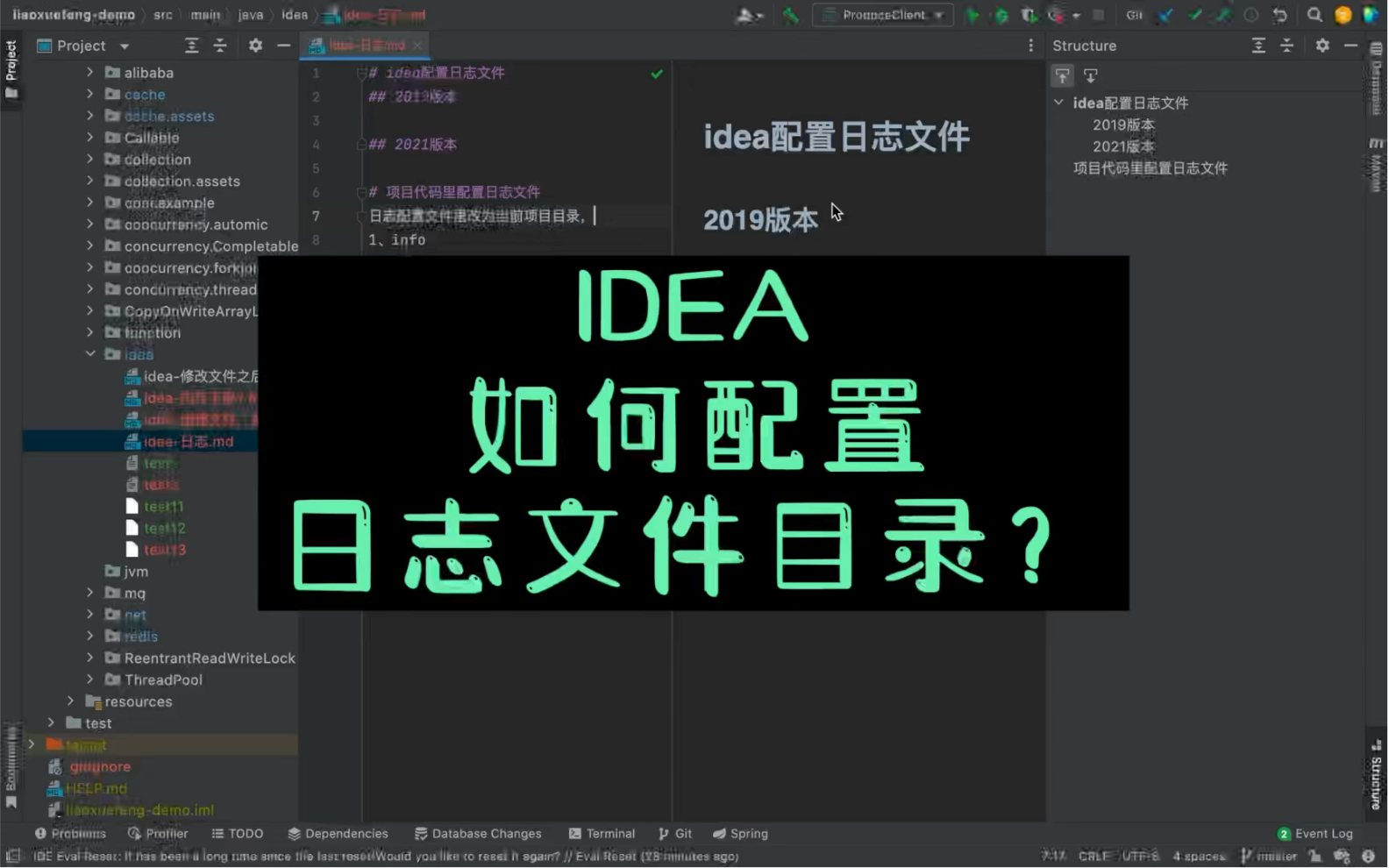The width and height of the screenshot is (1389, 868).
Task: Toggle Autoscroll from Source in Structure panel
Action: (1091, 75)
